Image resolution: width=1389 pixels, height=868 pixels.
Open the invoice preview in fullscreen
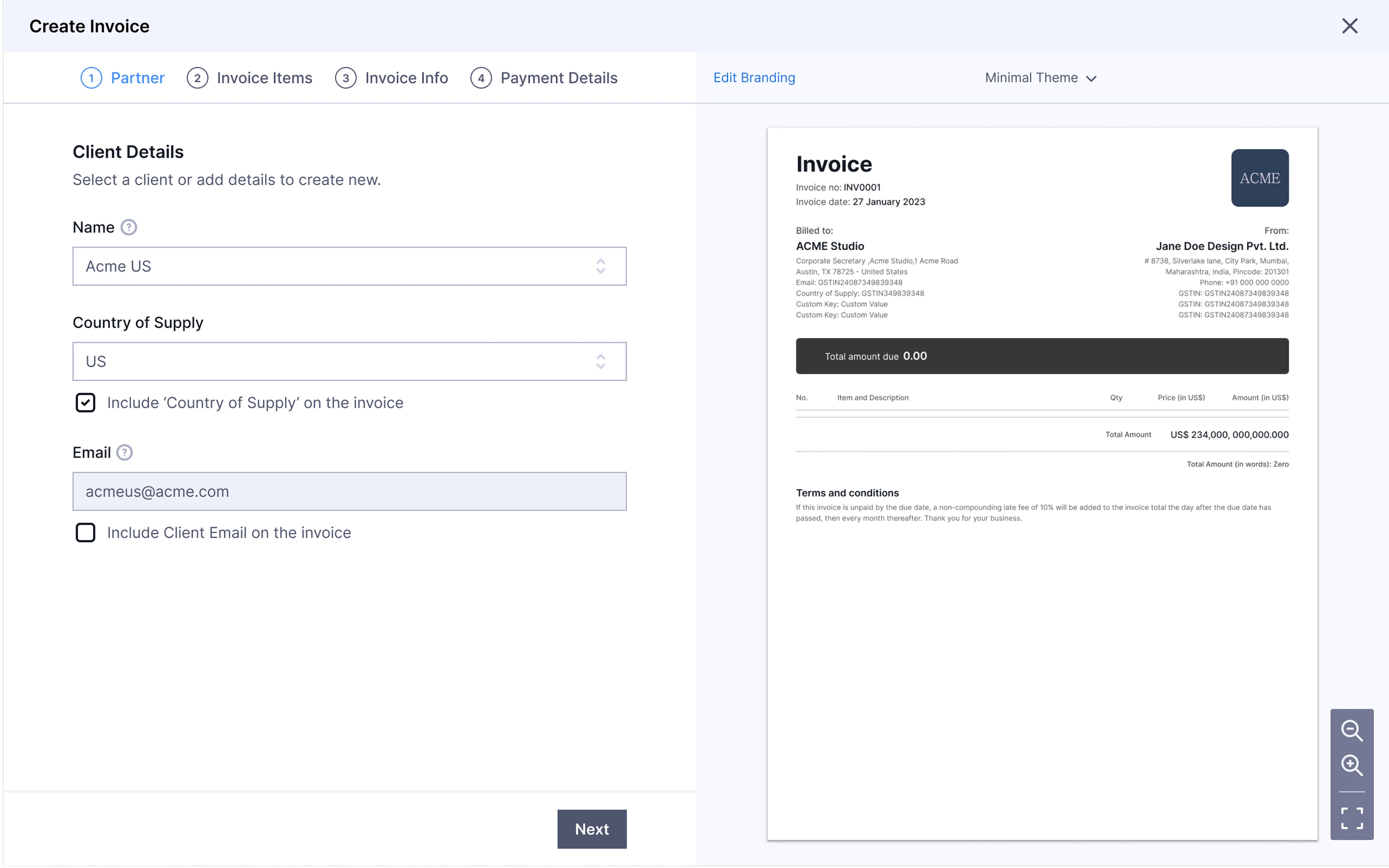(1353, 818)
